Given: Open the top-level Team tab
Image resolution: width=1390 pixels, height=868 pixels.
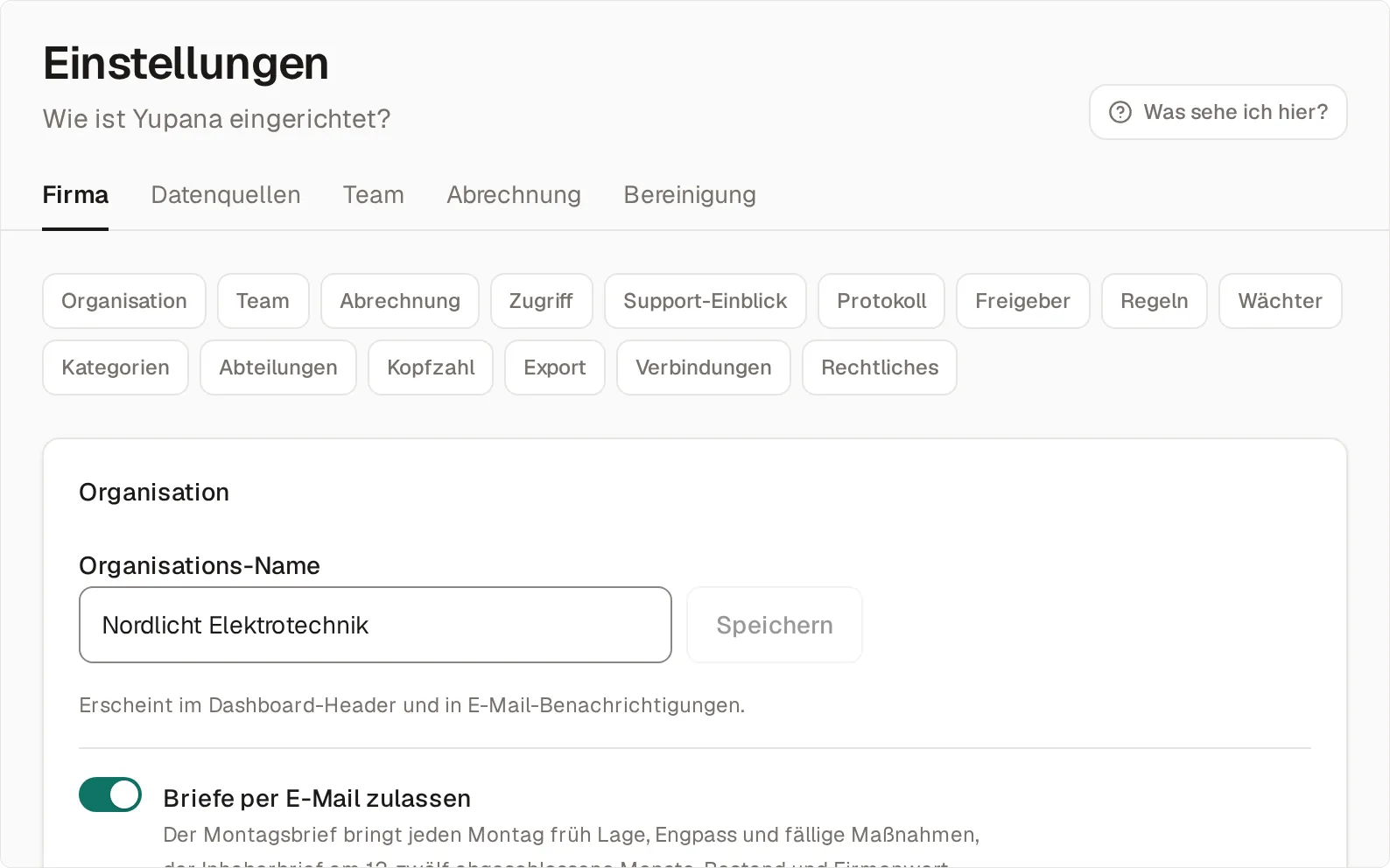Looking at the screenshot, I should pyautogui.click(x=374, y=194).
